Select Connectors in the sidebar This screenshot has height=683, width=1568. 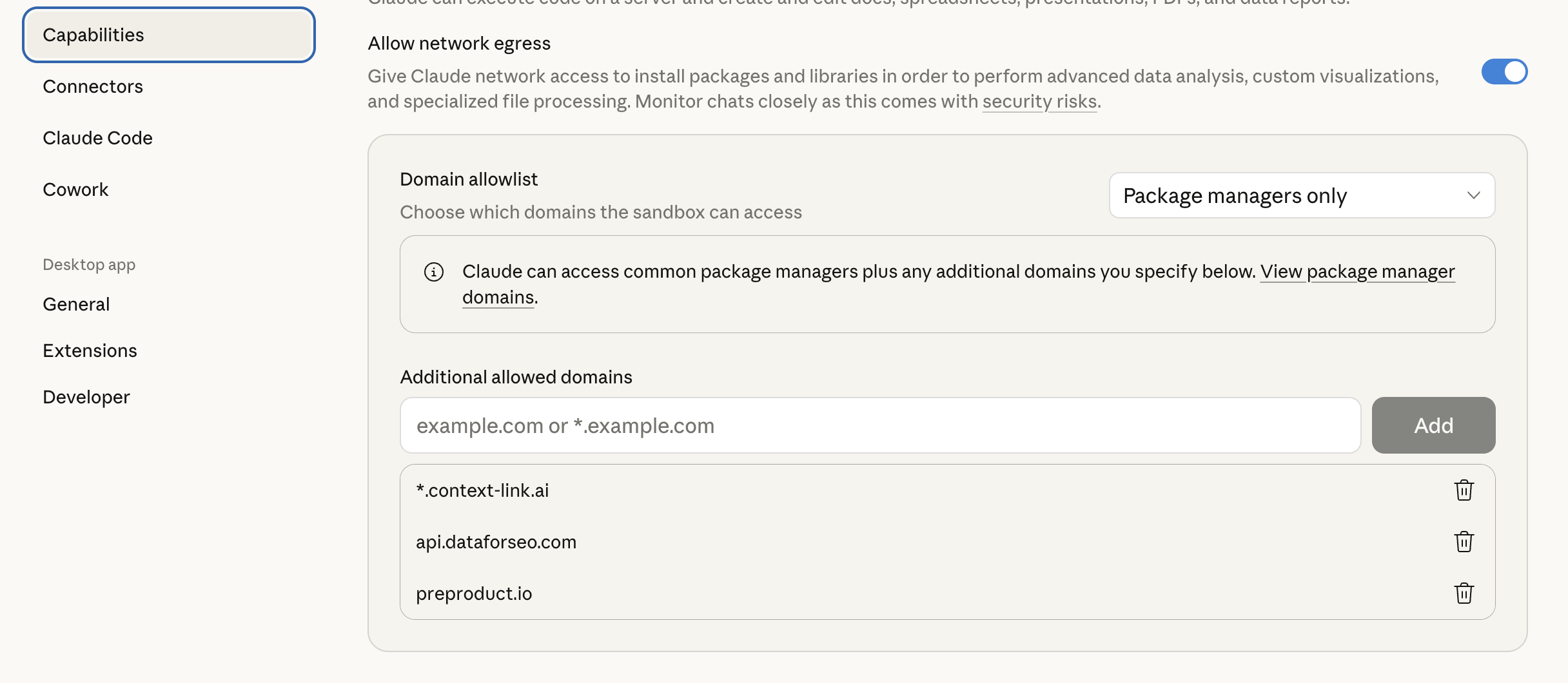click(93, 86)
